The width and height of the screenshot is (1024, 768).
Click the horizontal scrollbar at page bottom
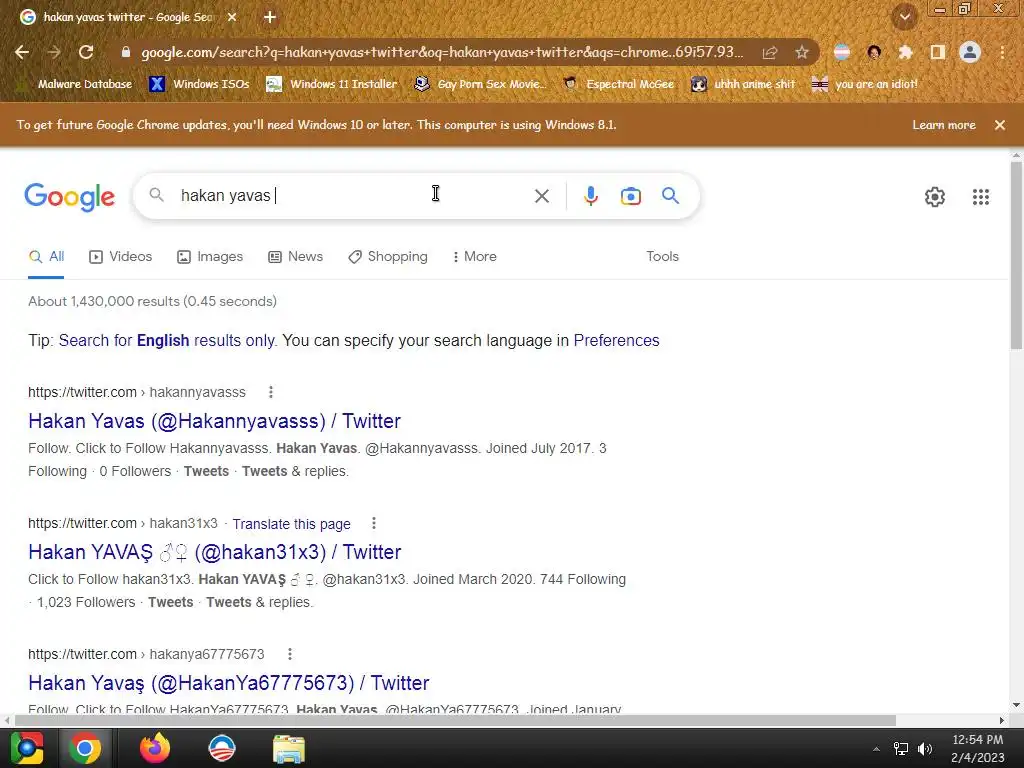coord(455,720)
